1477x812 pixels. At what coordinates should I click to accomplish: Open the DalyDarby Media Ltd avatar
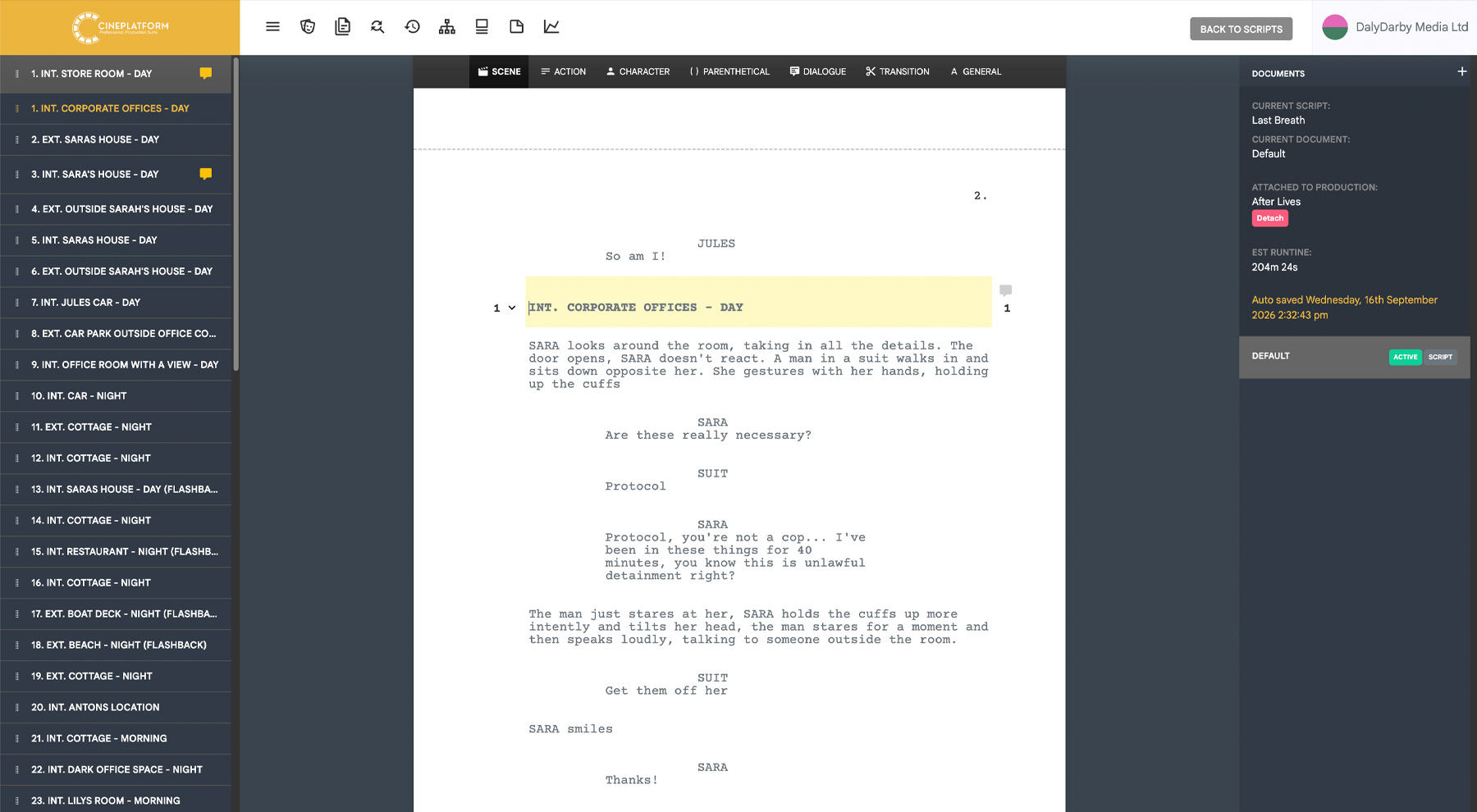point(1335,27)
